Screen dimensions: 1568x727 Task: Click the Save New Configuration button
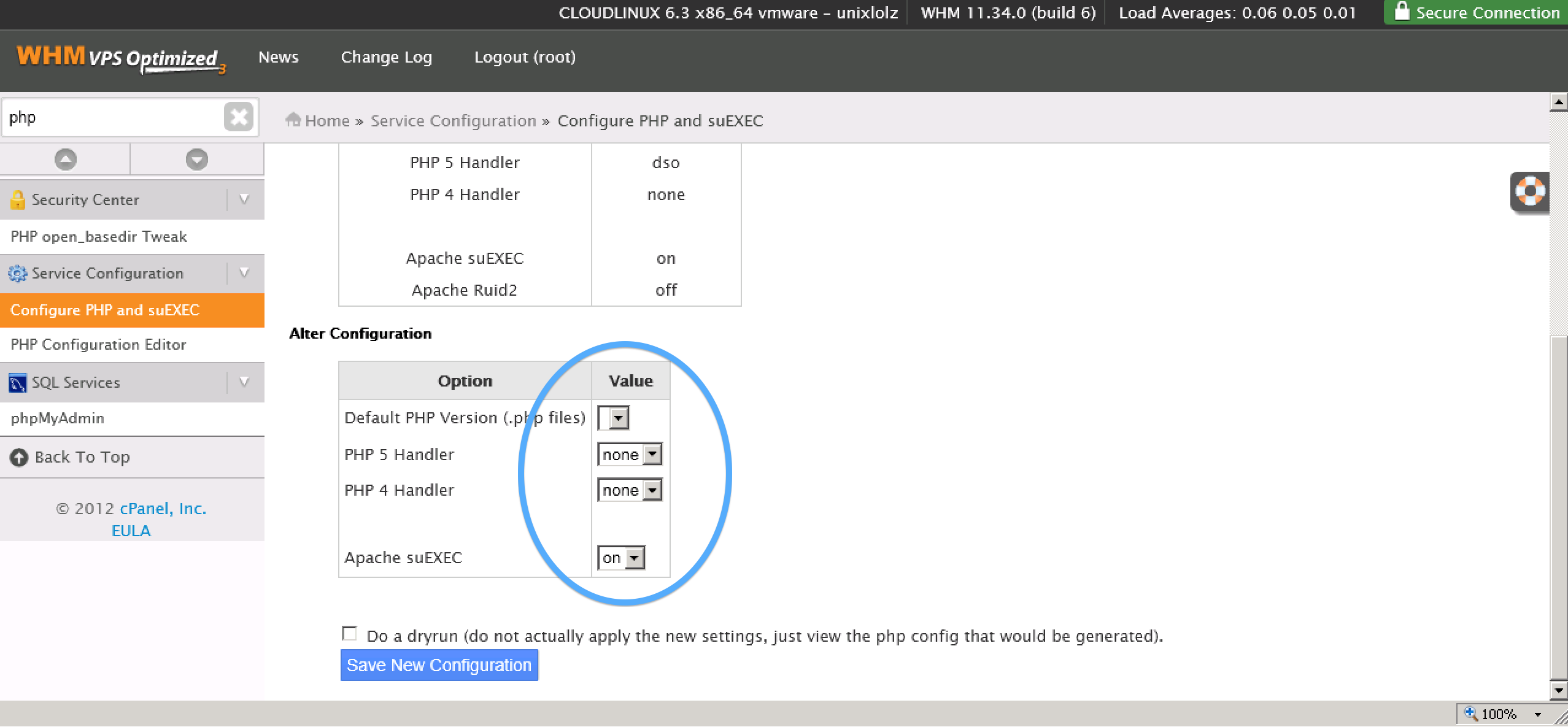439,665
